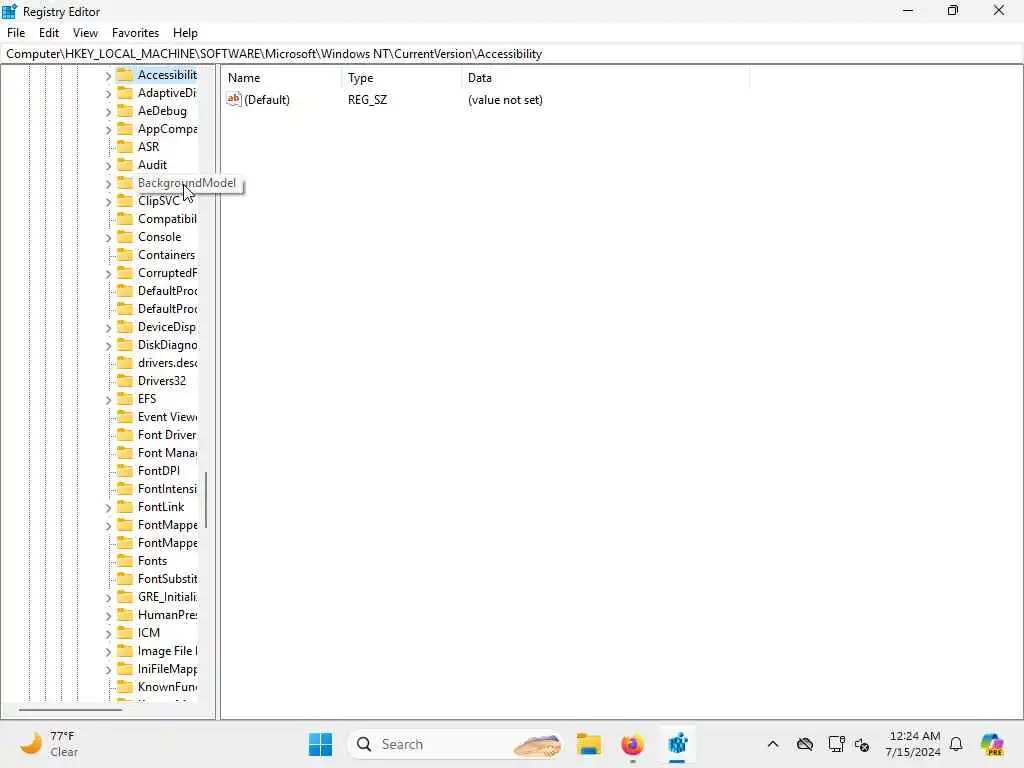Click the taskbar Search box

pyautogui.click(x=455, y=744)
